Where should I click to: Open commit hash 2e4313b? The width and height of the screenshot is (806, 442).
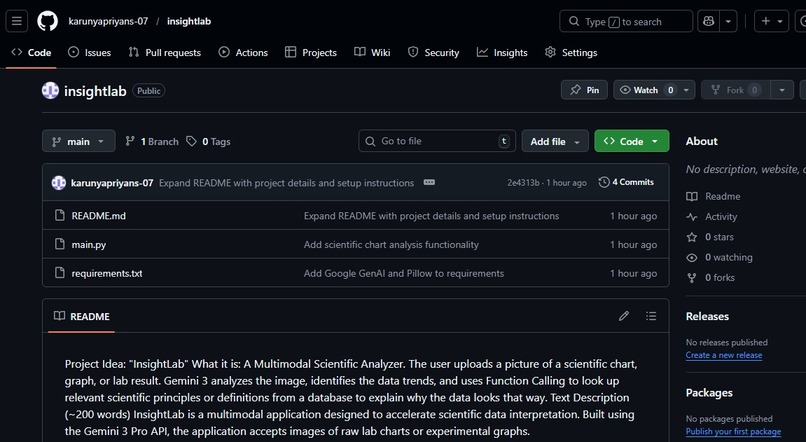[x=523, y=183]
